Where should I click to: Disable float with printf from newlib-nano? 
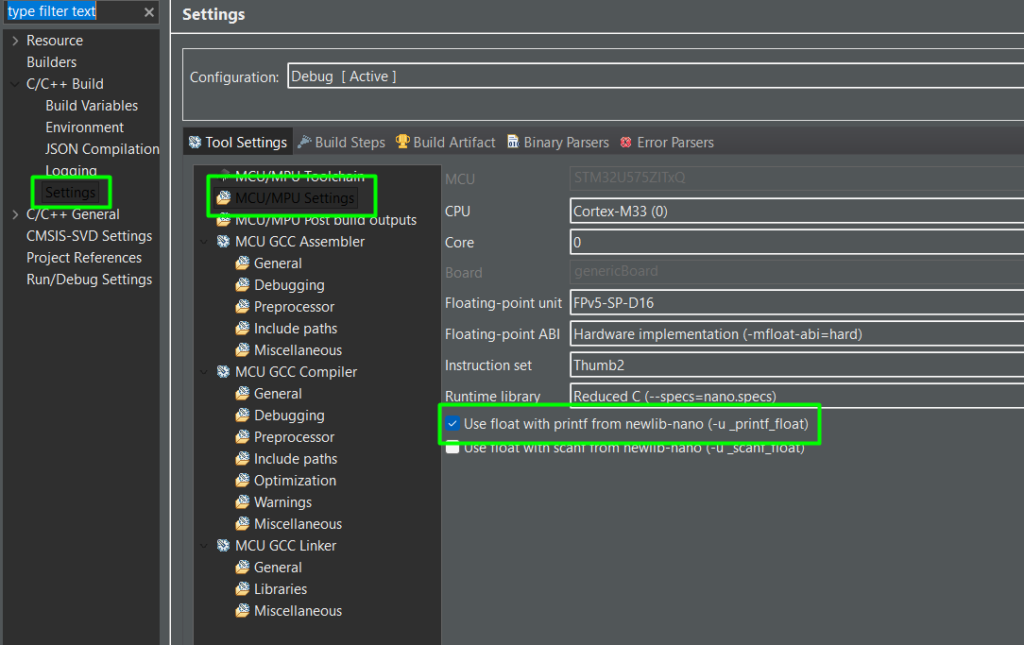[x=453, y=424]
